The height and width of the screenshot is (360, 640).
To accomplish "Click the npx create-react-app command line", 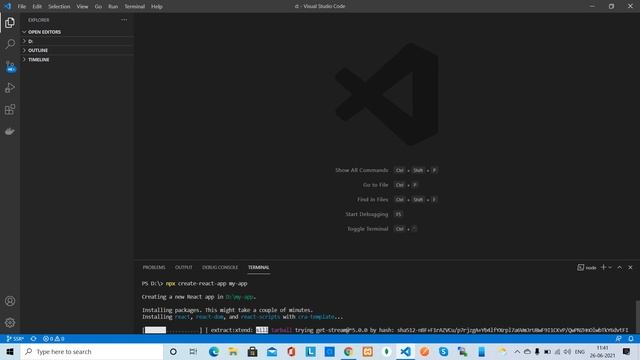I will [194, 283].
